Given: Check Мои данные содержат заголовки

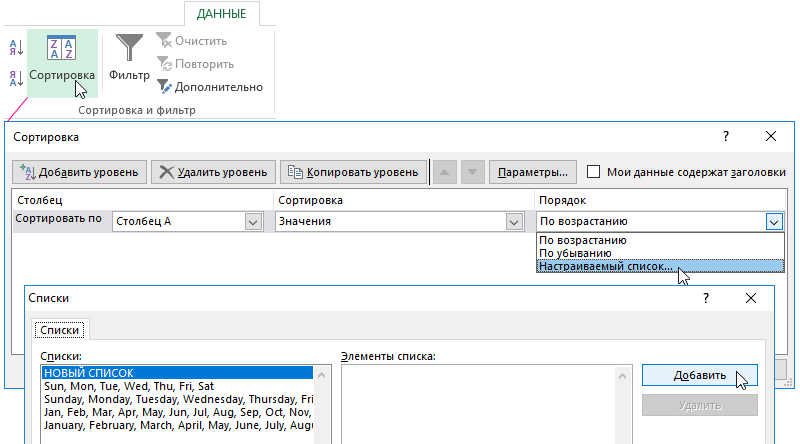Looking at the screenshot, I should click(593, 172).
